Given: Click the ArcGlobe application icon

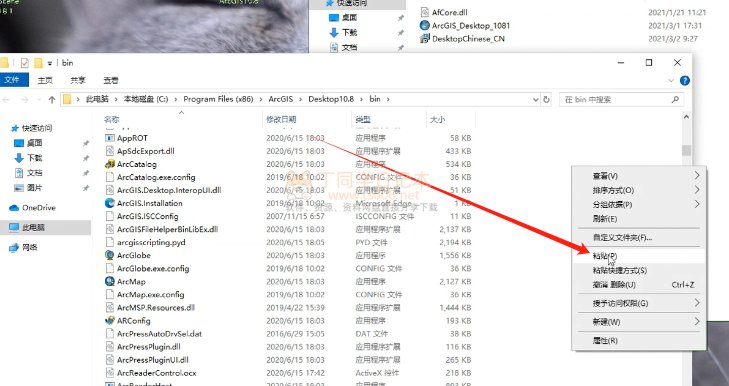Looking at the screenshot, I should pos(110,255).
